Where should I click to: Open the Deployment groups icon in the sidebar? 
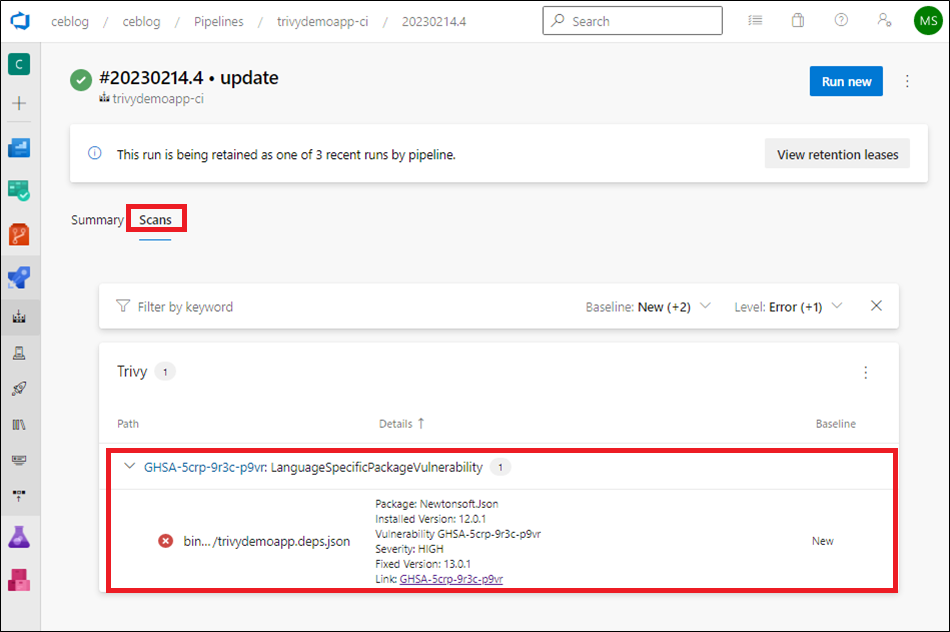coord(19,495)
